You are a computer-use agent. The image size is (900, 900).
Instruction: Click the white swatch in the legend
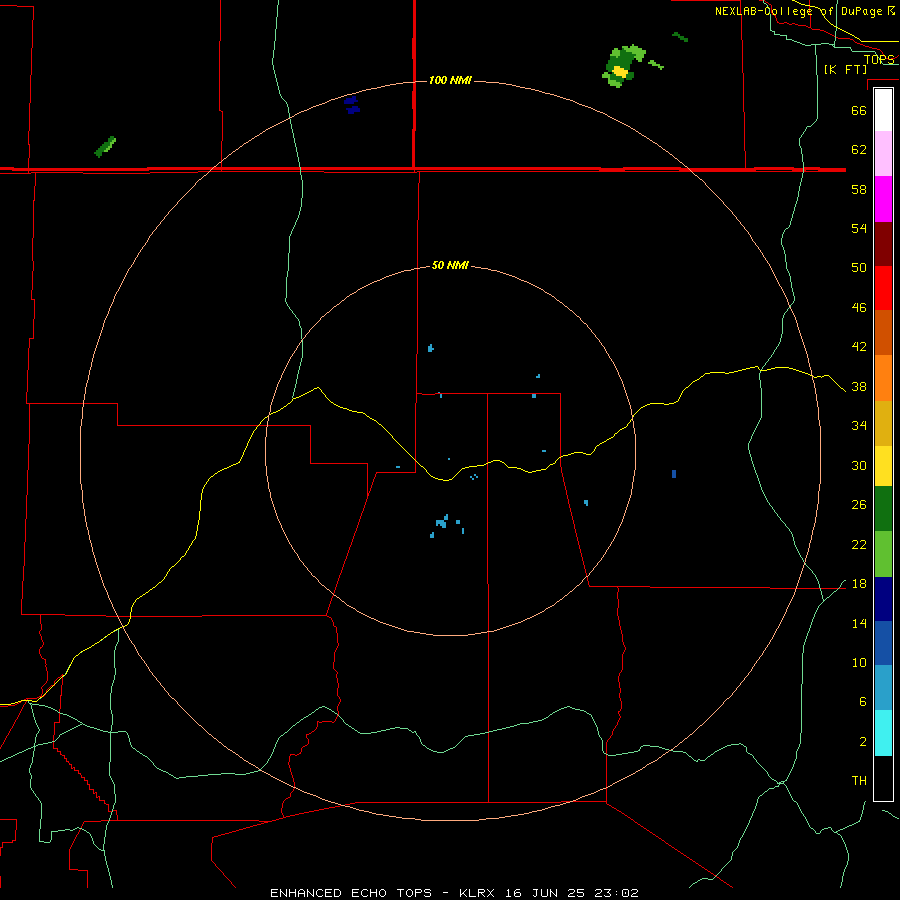[883, 110]
